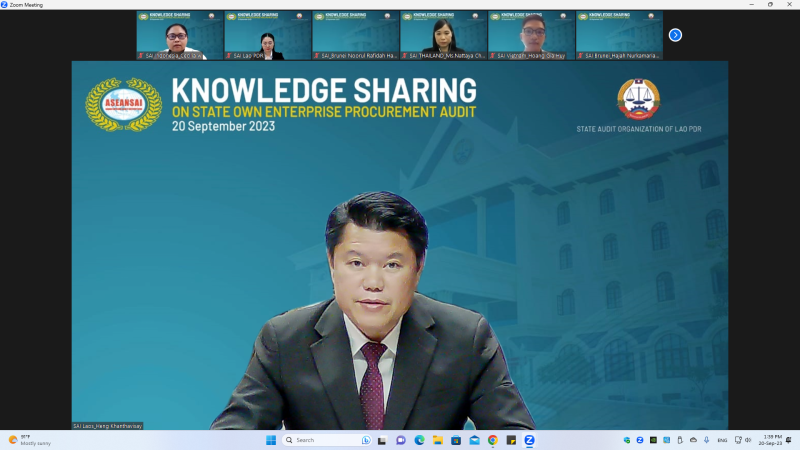The width and height of the screenshot is (800, 450).
Task: Open the Mail app from taskbar
Action: [x=474, y=440]
